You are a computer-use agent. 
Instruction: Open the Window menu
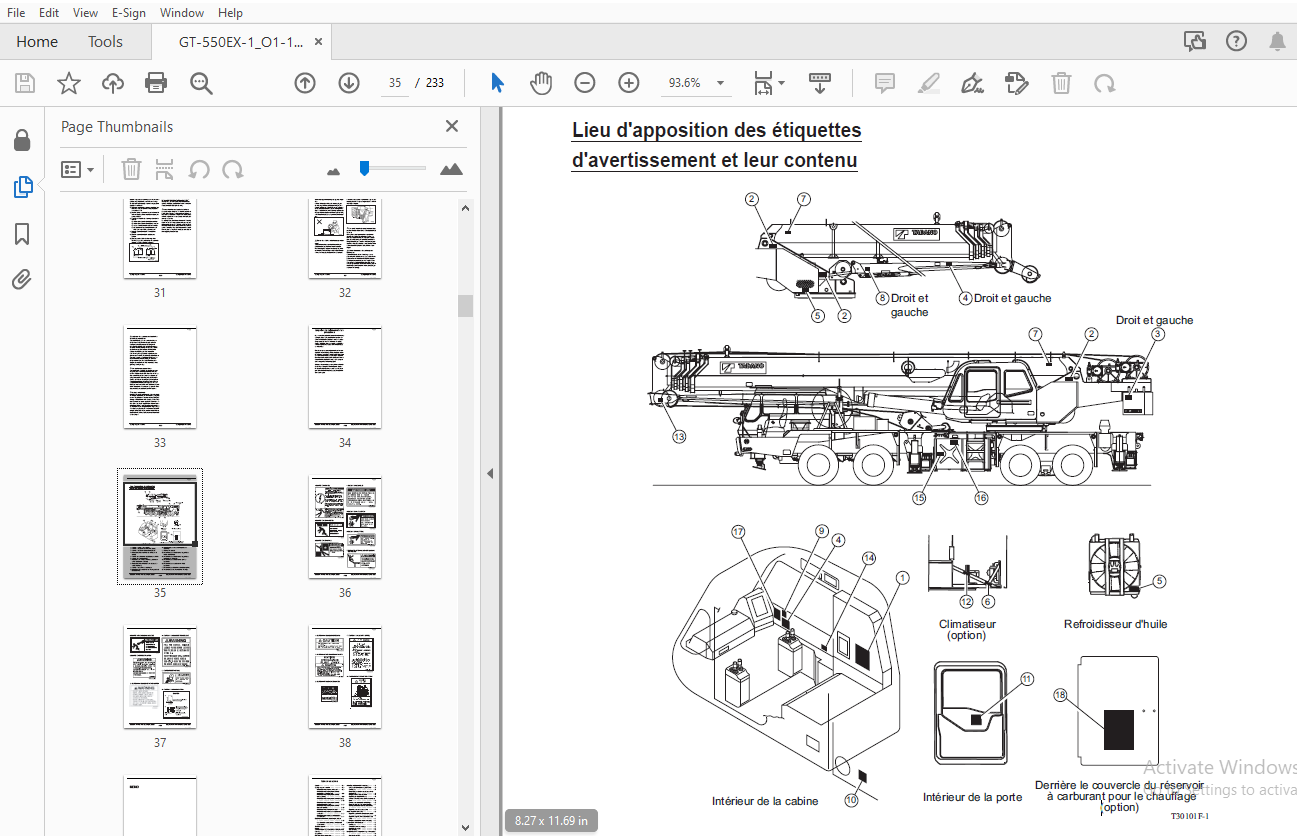182,12
